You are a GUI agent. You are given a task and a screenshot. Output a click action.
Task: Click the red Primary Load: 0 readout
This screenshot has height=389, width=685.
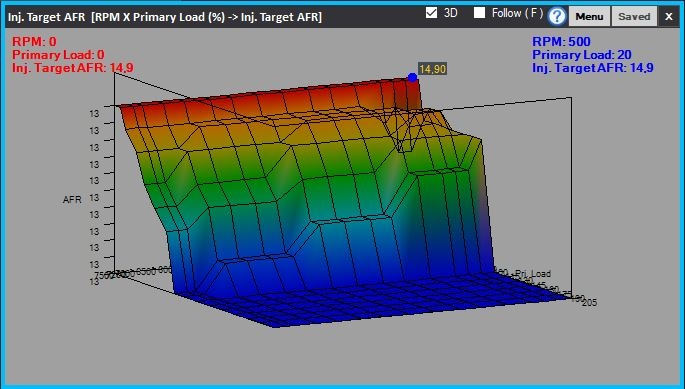[x=58, y=55]
